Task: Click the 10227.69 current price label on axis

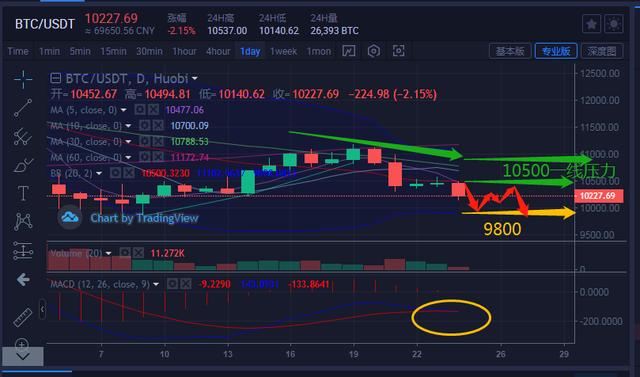Action: (x=598, y=196)
